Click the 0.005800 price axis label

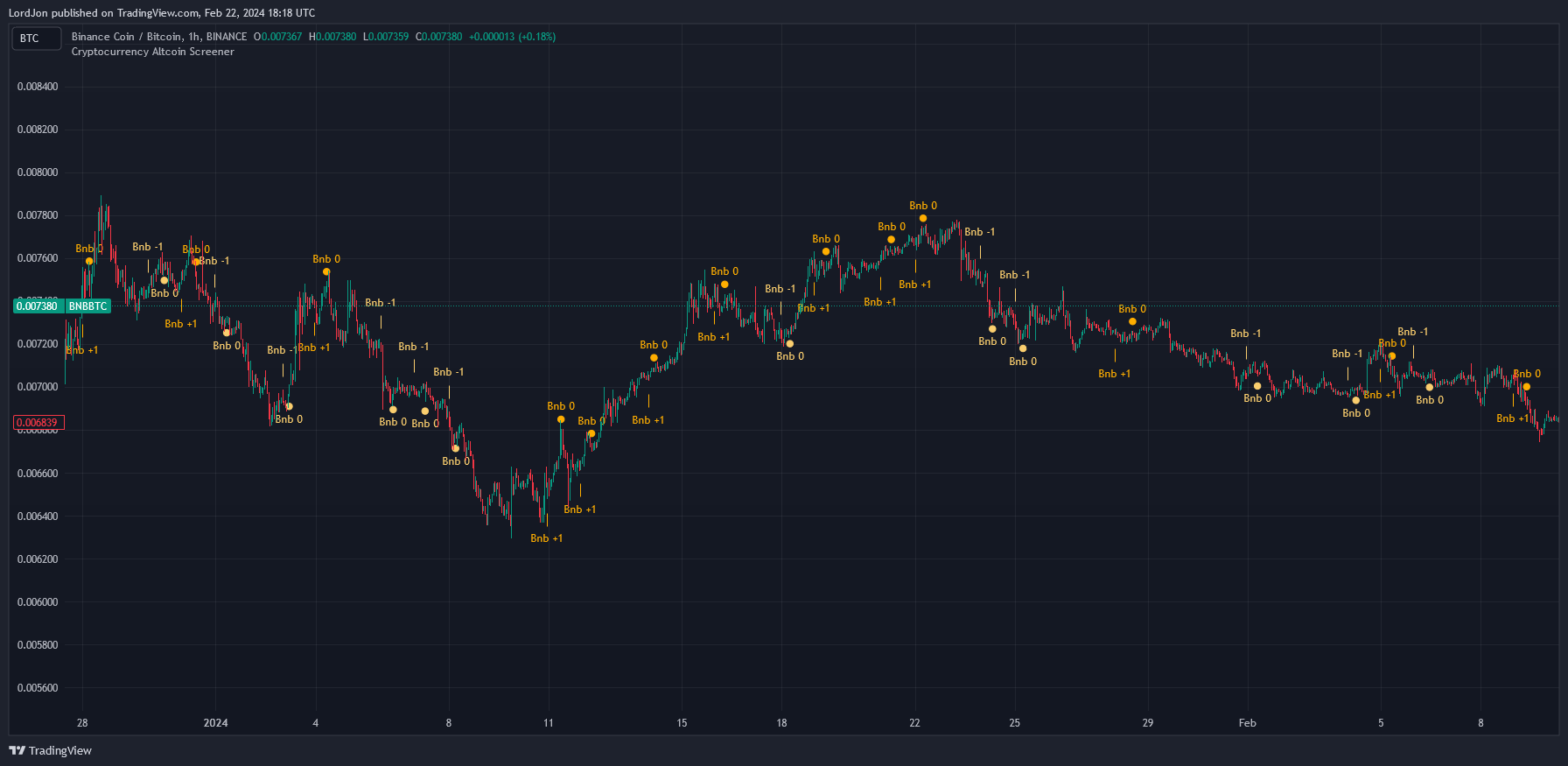tap(38, 645)
